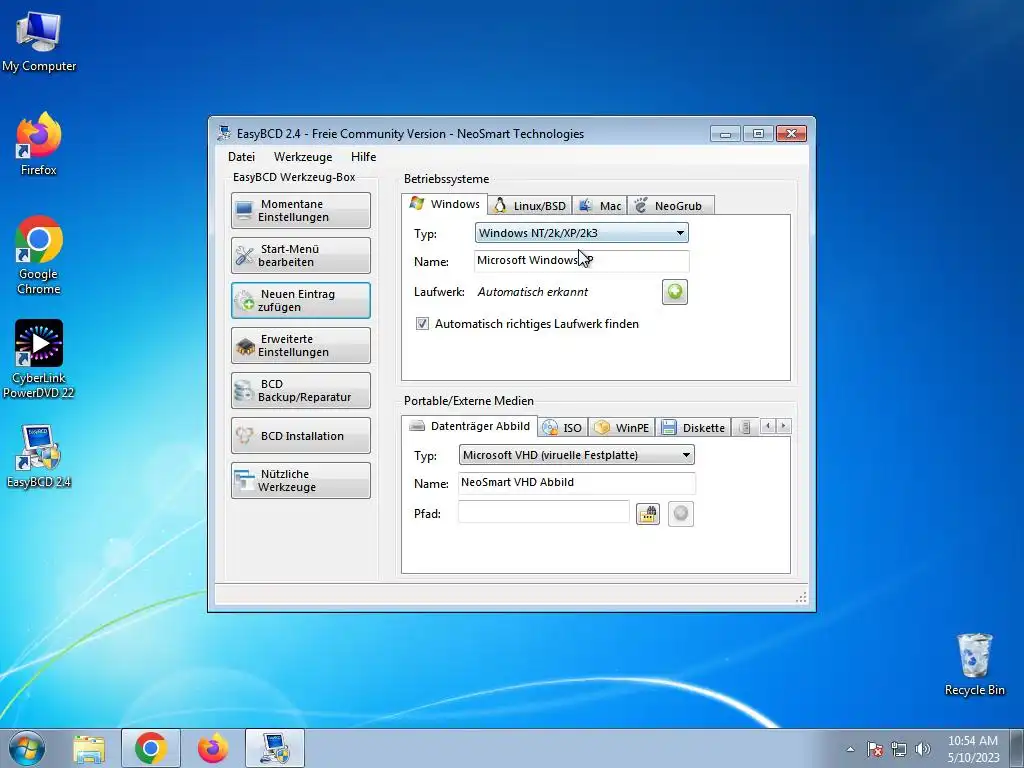Open Google Chrome desktop shortcut
Screen dimensions: 1024x768
(x=39, y=255)
